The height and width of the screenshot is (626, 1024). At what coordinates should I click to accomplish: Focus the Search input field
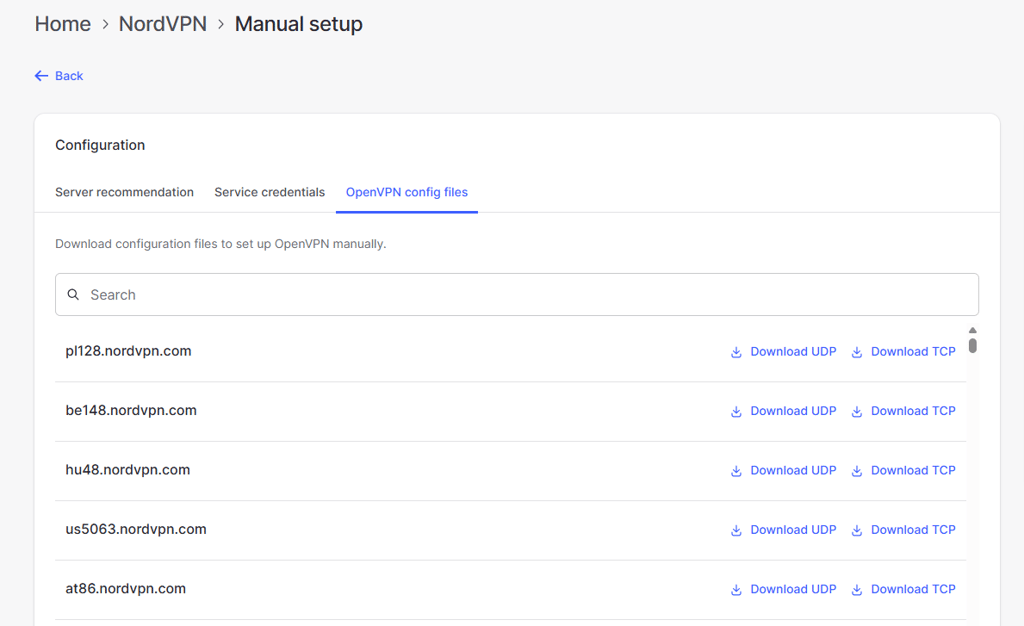point(517,294)
